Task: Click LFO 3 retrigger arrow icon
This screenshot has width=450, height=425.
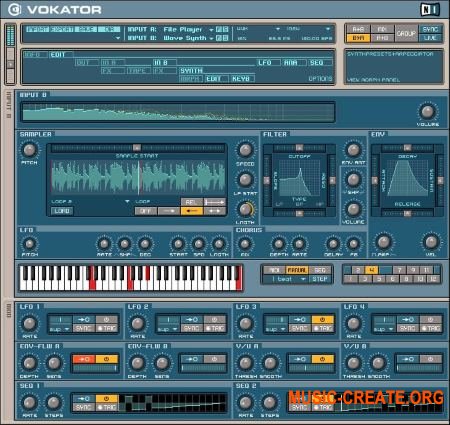Action: coord(300,319)
